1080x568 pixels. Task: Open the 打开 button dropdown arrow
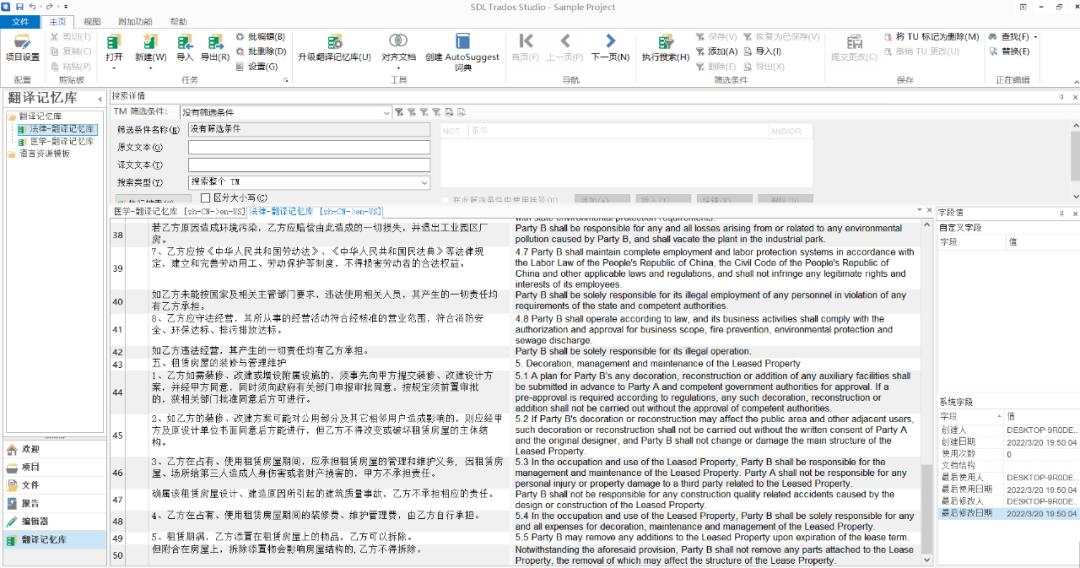pyautogui.click(x=114, y=67)
